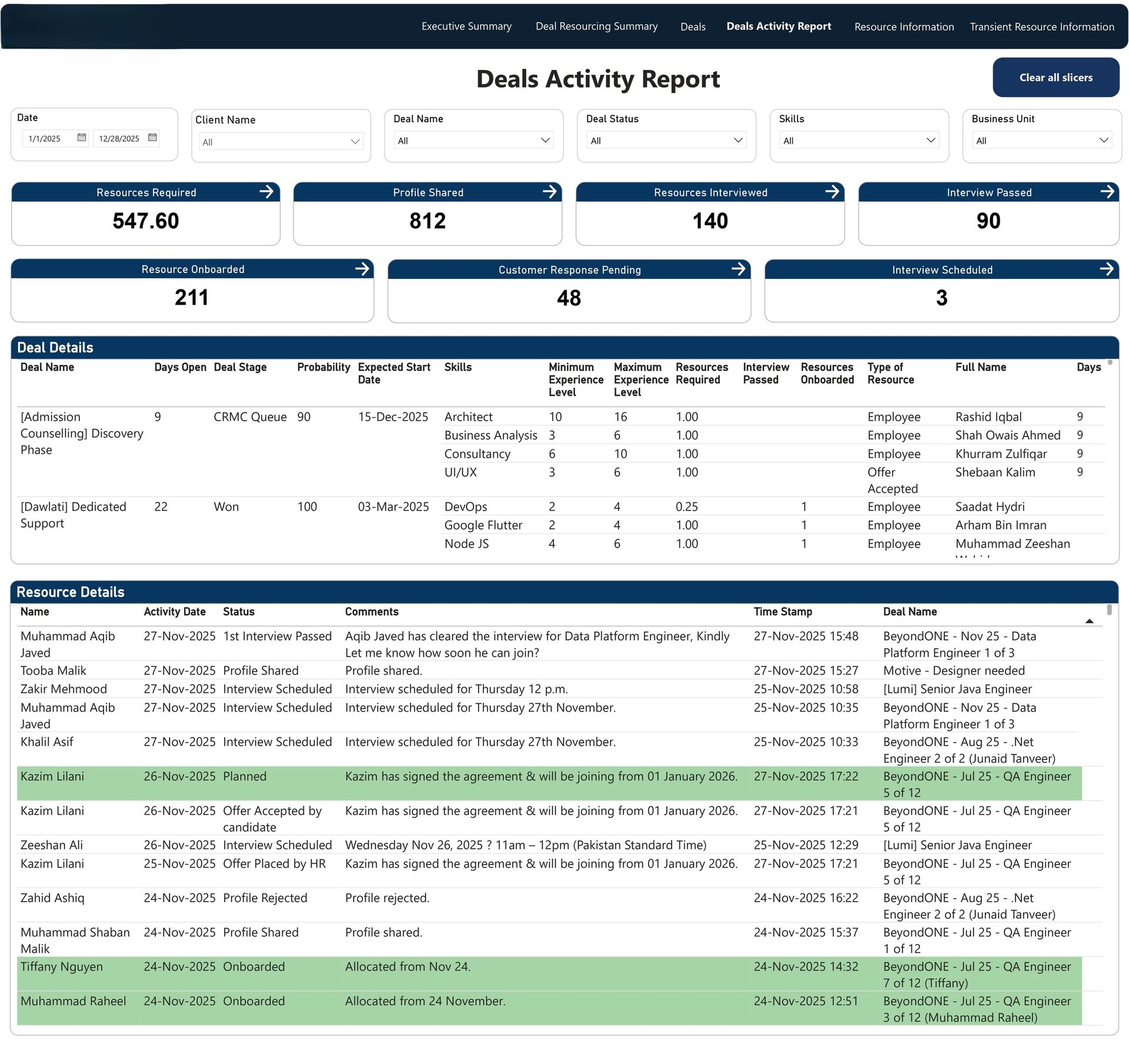Screen dimensions: 1129x1064
Task: Click arrow icon on Resource Onboarded card
Action: tap(362, 269)
